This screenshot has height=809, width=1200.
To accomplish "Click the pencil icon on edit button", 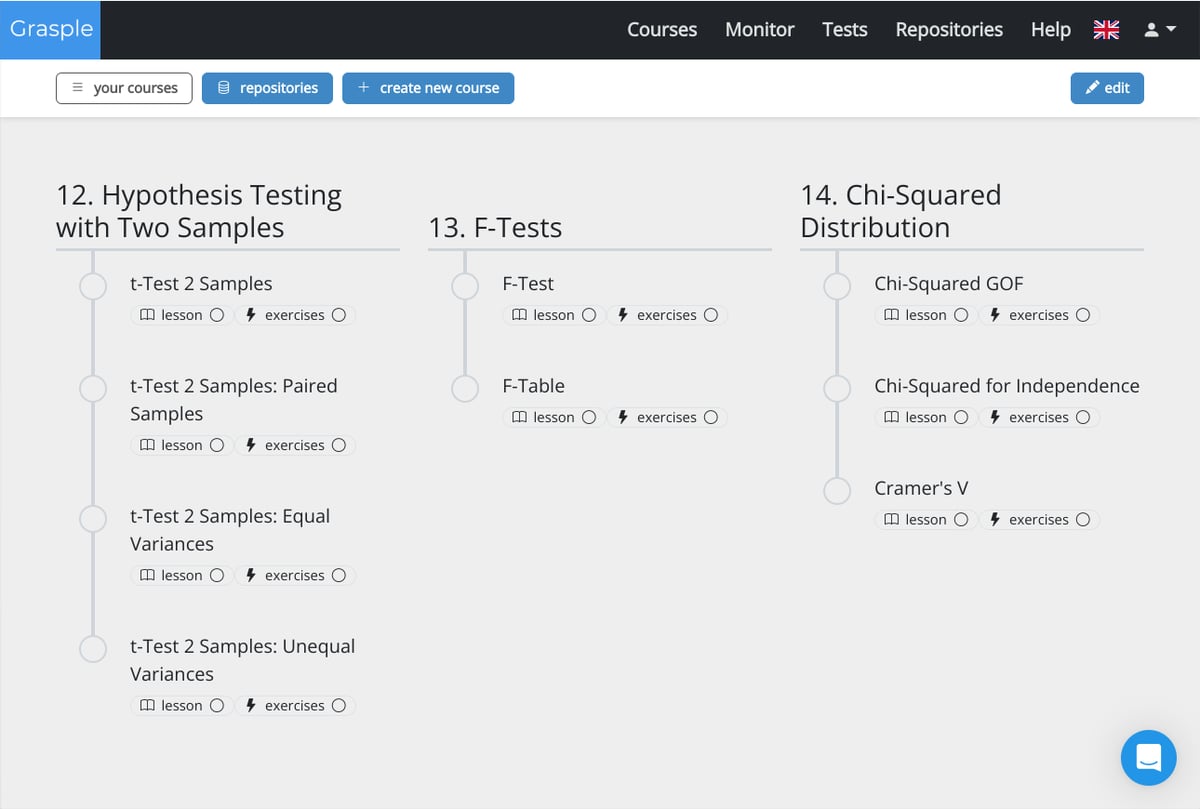I will [1093, 88].
